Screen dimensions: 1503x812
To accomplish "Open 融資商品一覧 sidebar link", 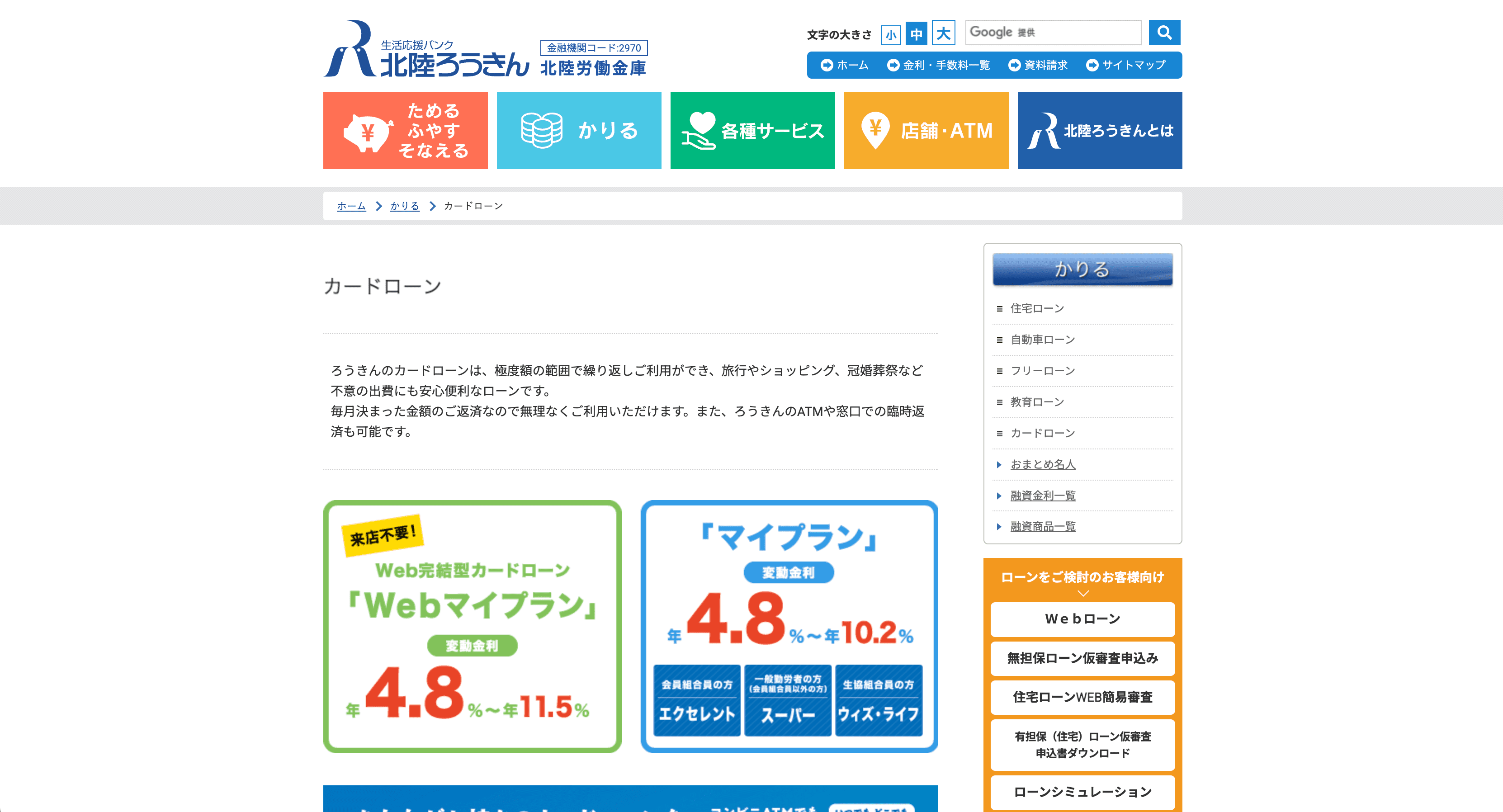I will (1043, 527).
